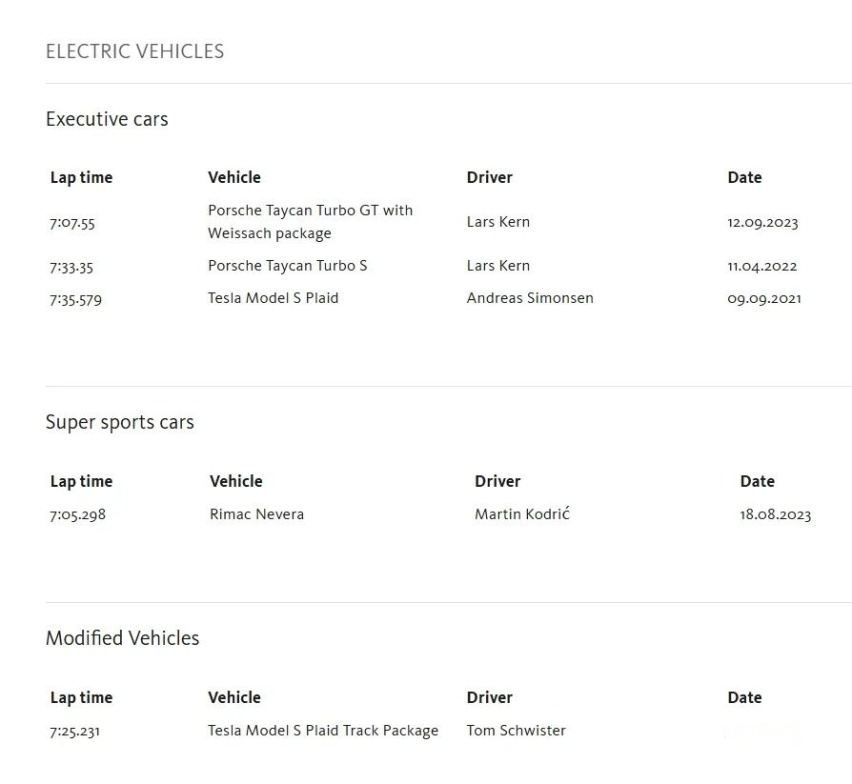The height and width of the screenshot is (784, 852).
Task: Select the Porsche Taycan Turbo S entry
Action: pyautogui.click(x=287, y=266)
